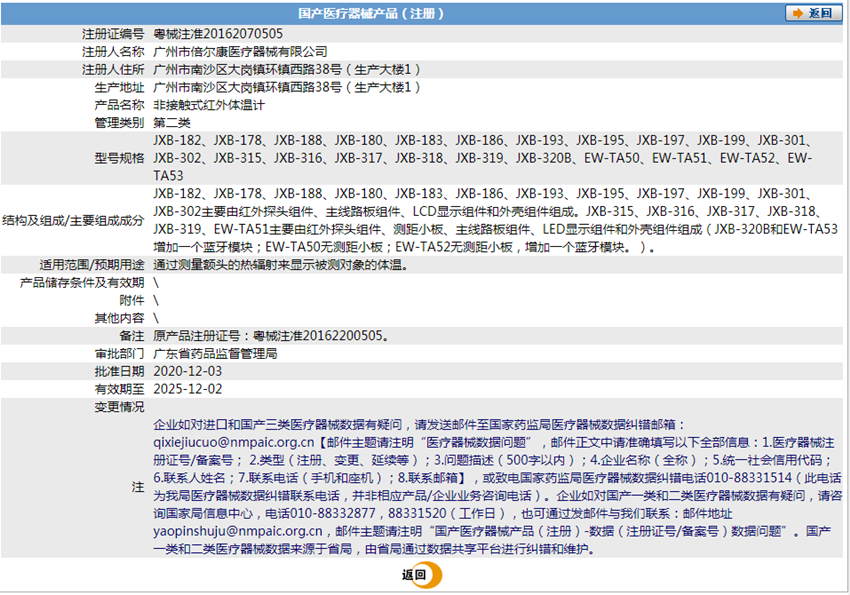Click the 型号规格 label

pyautogui.click(x=119, y=158)
